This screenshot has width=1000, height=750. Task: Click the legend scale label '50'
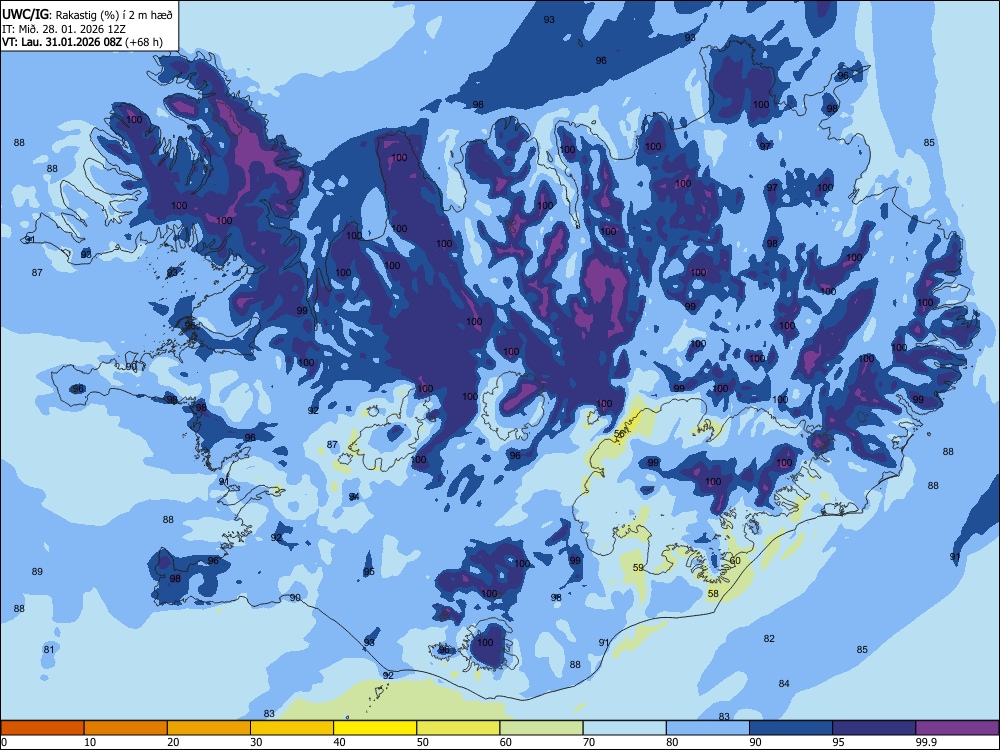click(422, 742)
